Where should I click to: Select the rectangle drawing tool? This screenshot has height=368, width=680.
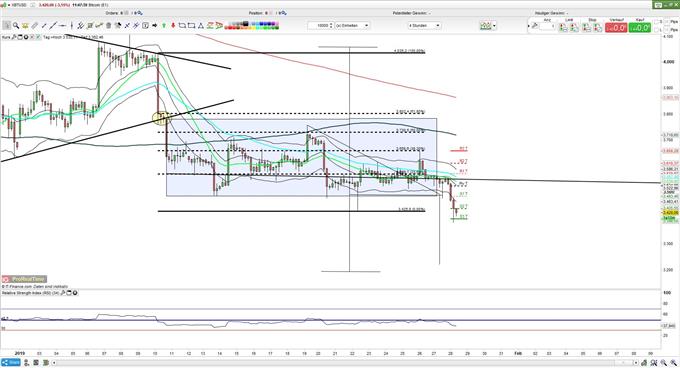(191, 26)
